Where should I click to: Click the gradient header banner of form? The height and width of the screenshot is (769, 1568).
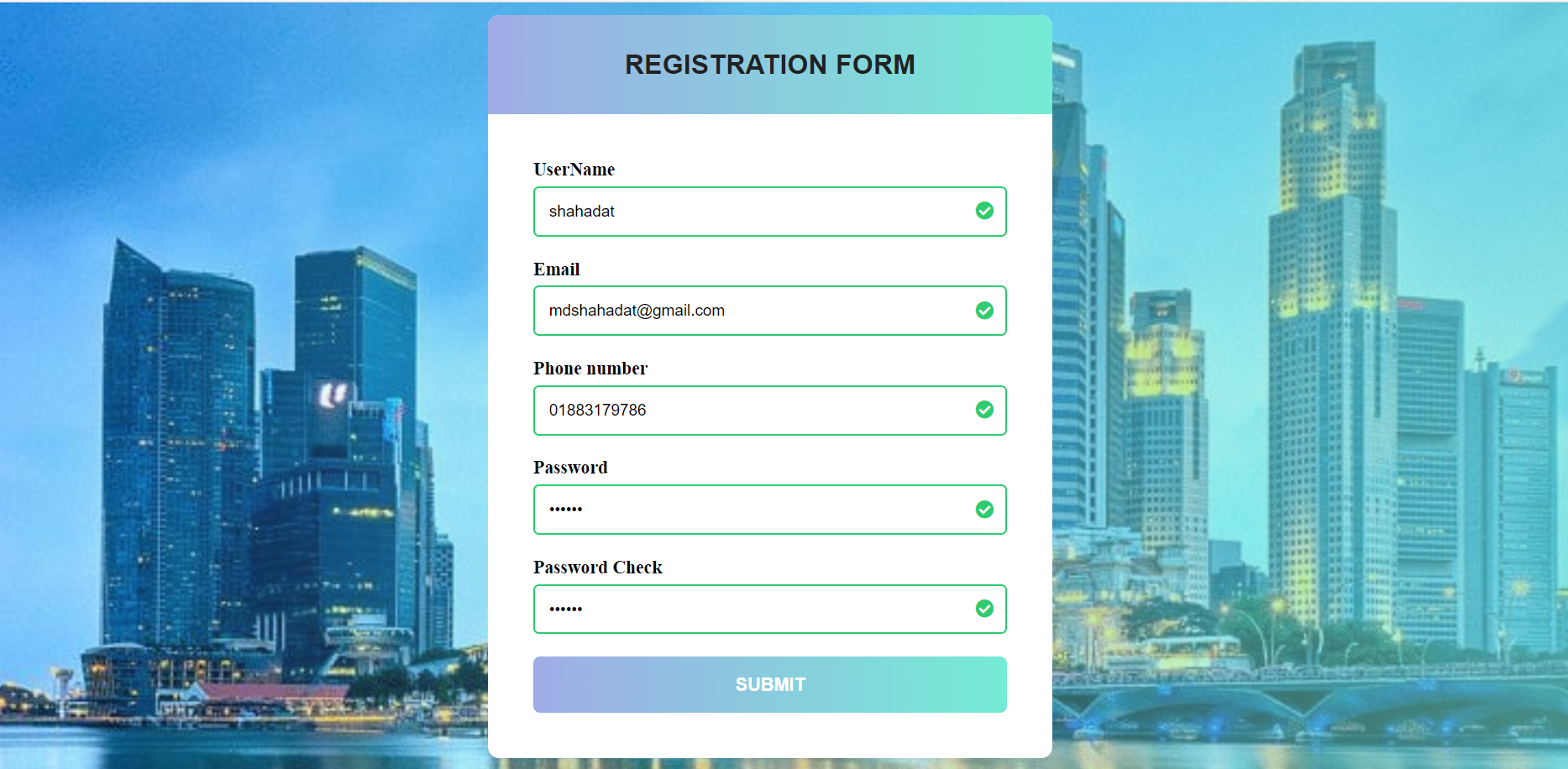coord(770,65)
